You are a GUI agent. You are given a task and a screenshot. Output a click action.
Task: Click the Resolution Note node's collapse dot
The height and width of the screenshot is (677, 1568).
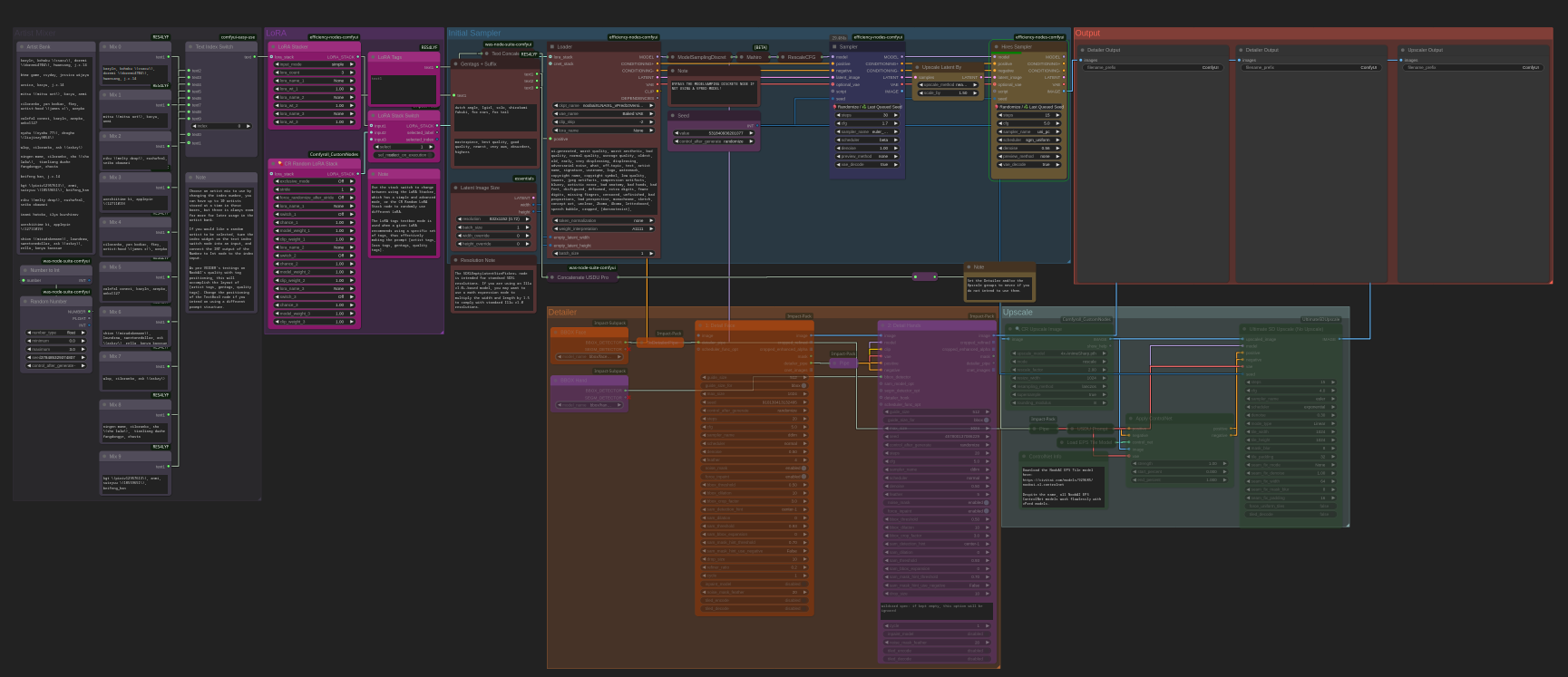(x=455, y=261)
